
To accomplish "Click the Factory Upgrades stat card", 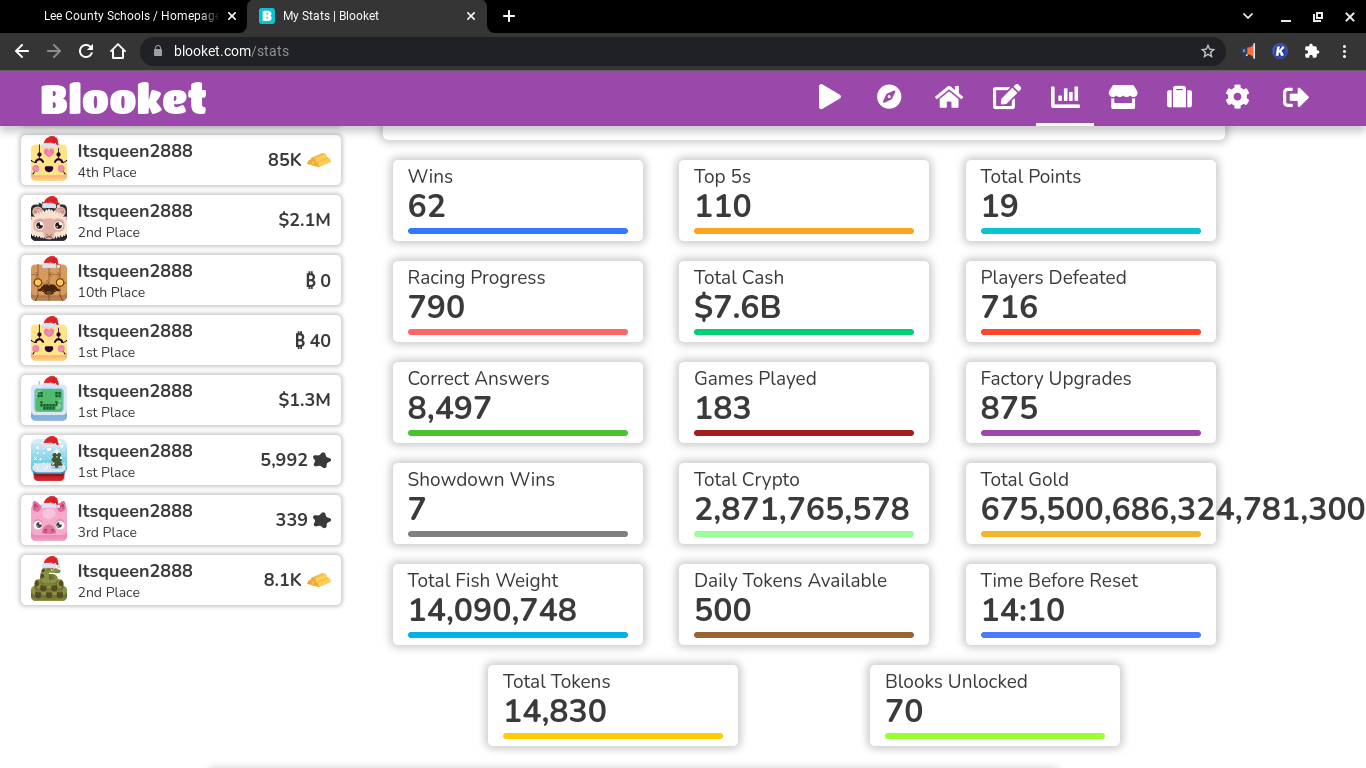I will (1091, 403).
